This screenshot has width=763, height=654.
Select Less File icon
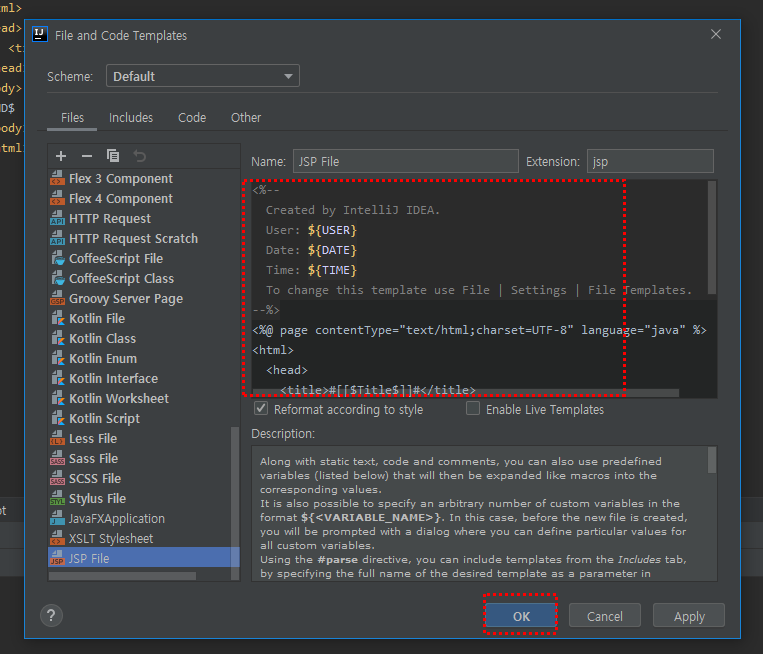tap(57, 438)
